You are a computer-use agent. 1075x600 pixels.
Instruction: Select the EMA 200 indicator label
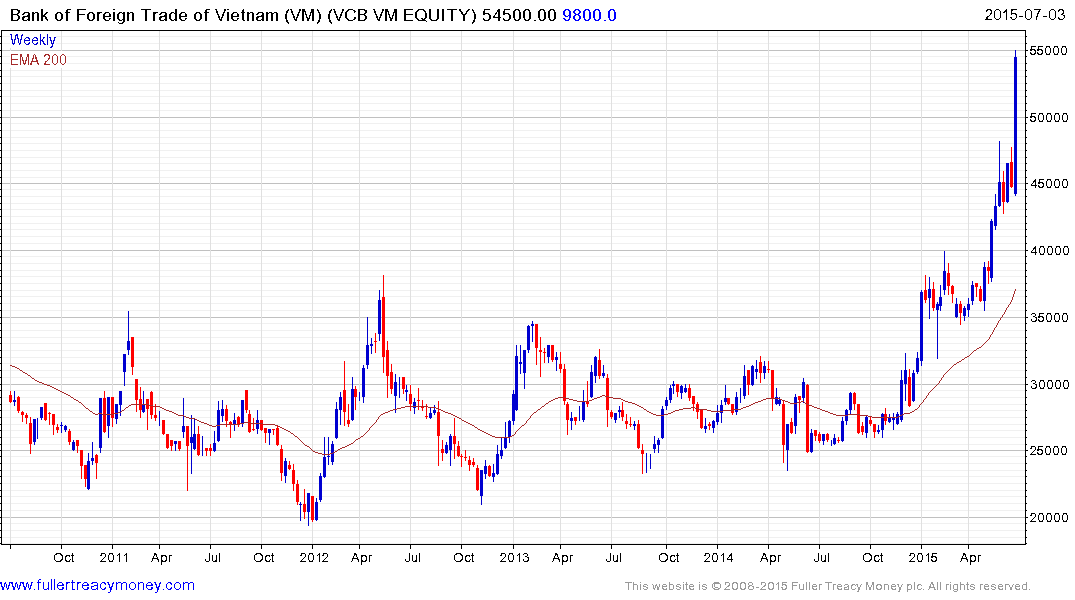pyautogui.click(x=38, y=60)
